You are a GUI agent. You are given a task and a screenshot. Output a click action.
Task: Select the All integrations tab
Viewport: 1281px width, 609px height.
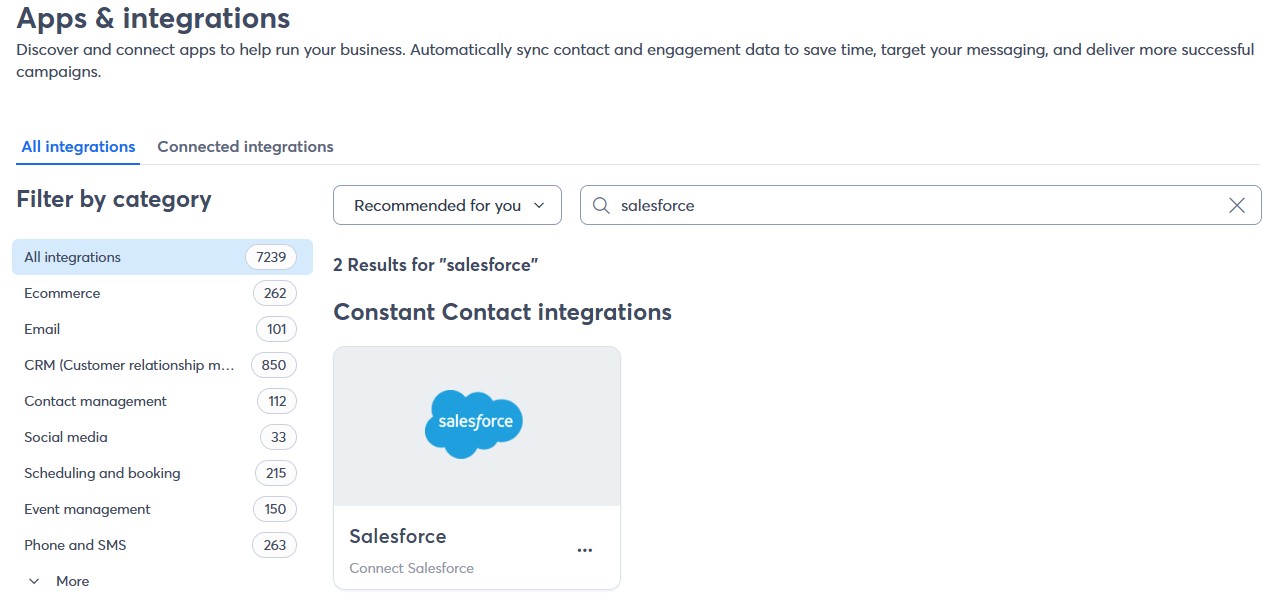pos(77,146)
